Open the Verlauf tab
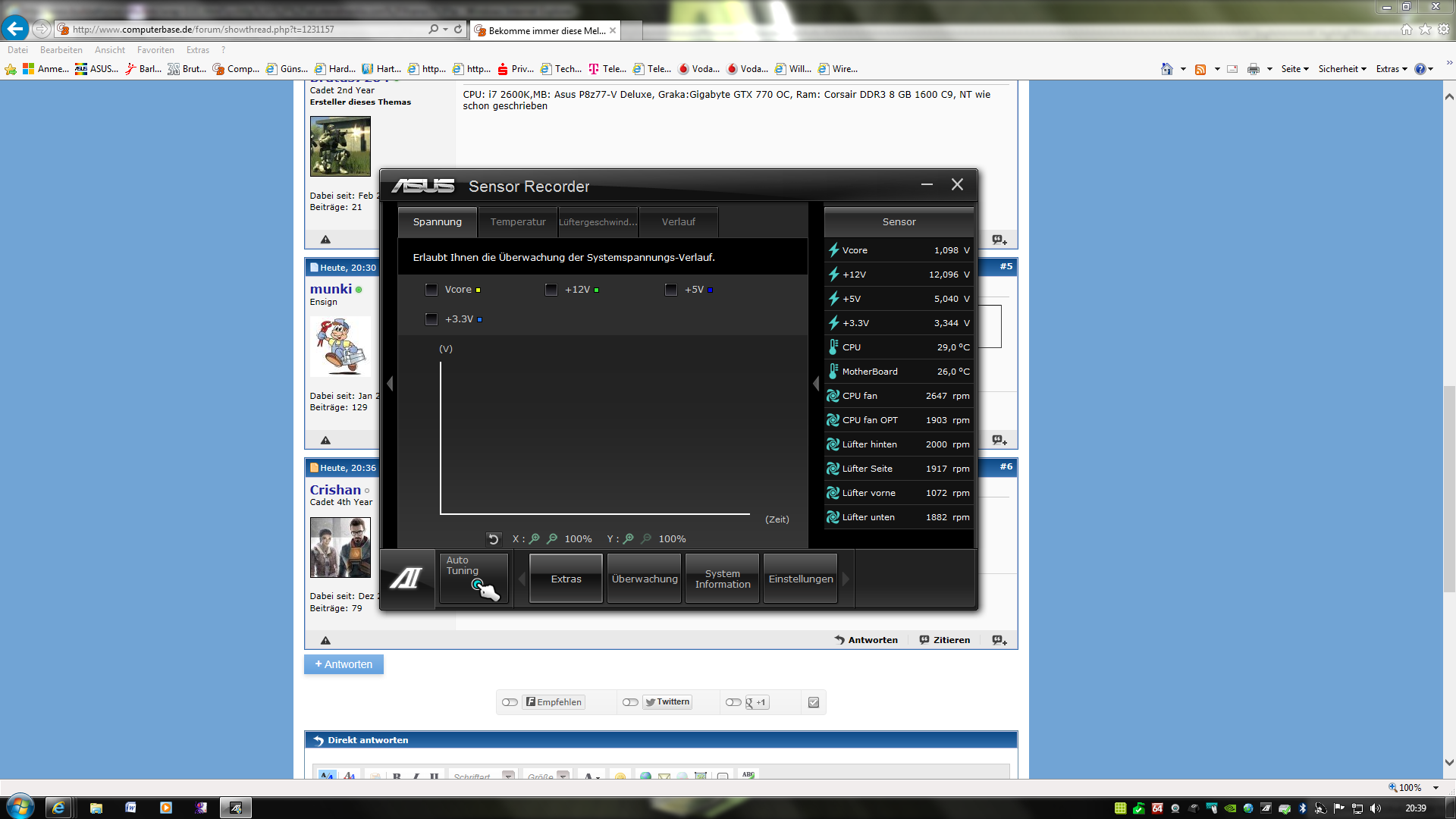The width and height of the screenshot is (1456, 819). point(678,222)
